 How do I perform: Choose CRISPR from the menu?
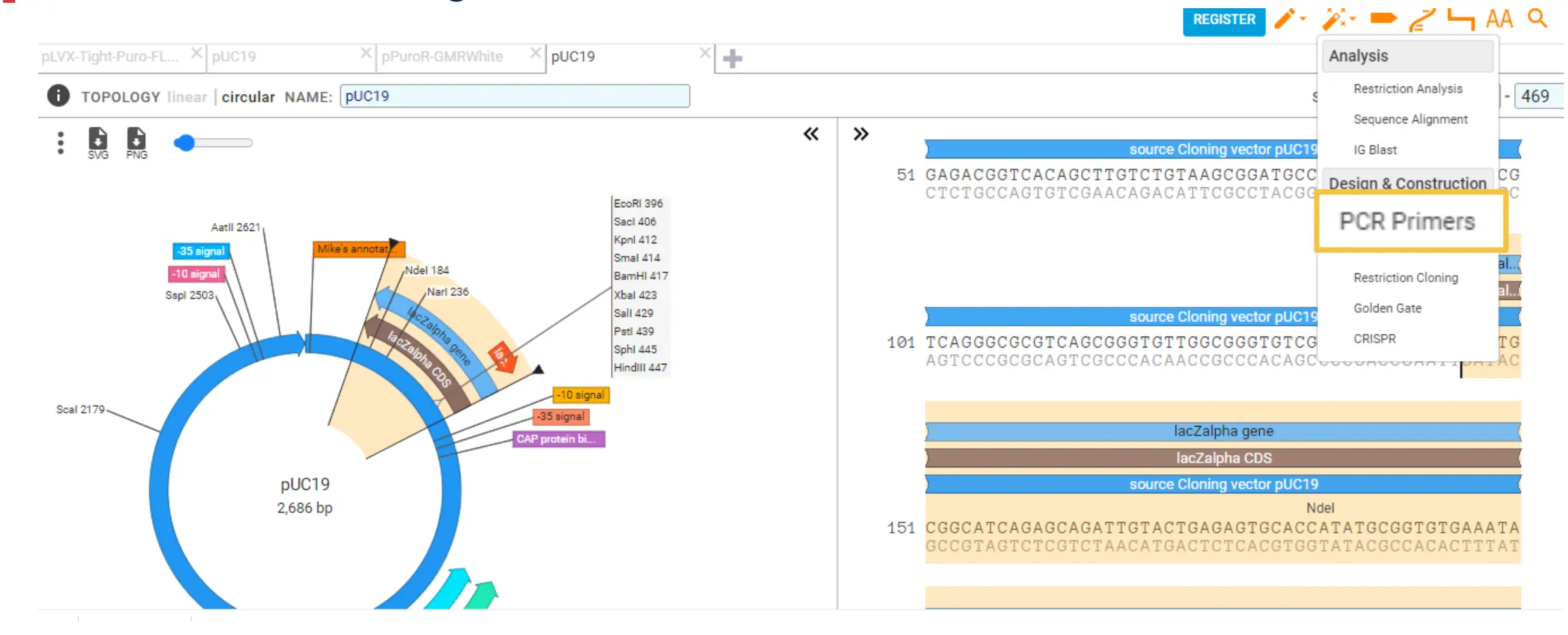pos(1374,339)
